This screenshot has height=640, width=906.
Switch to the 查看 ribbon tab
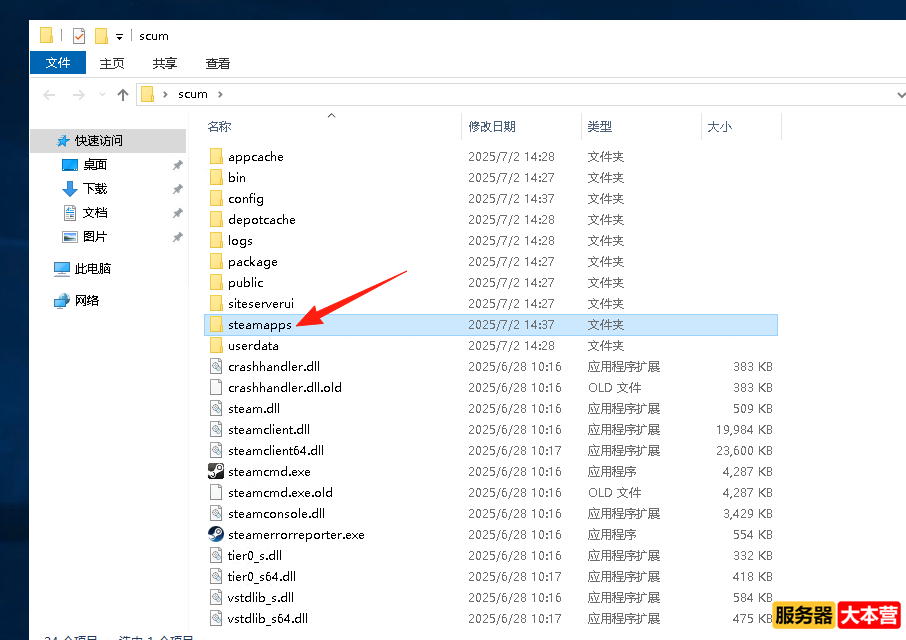coord(218,64)
